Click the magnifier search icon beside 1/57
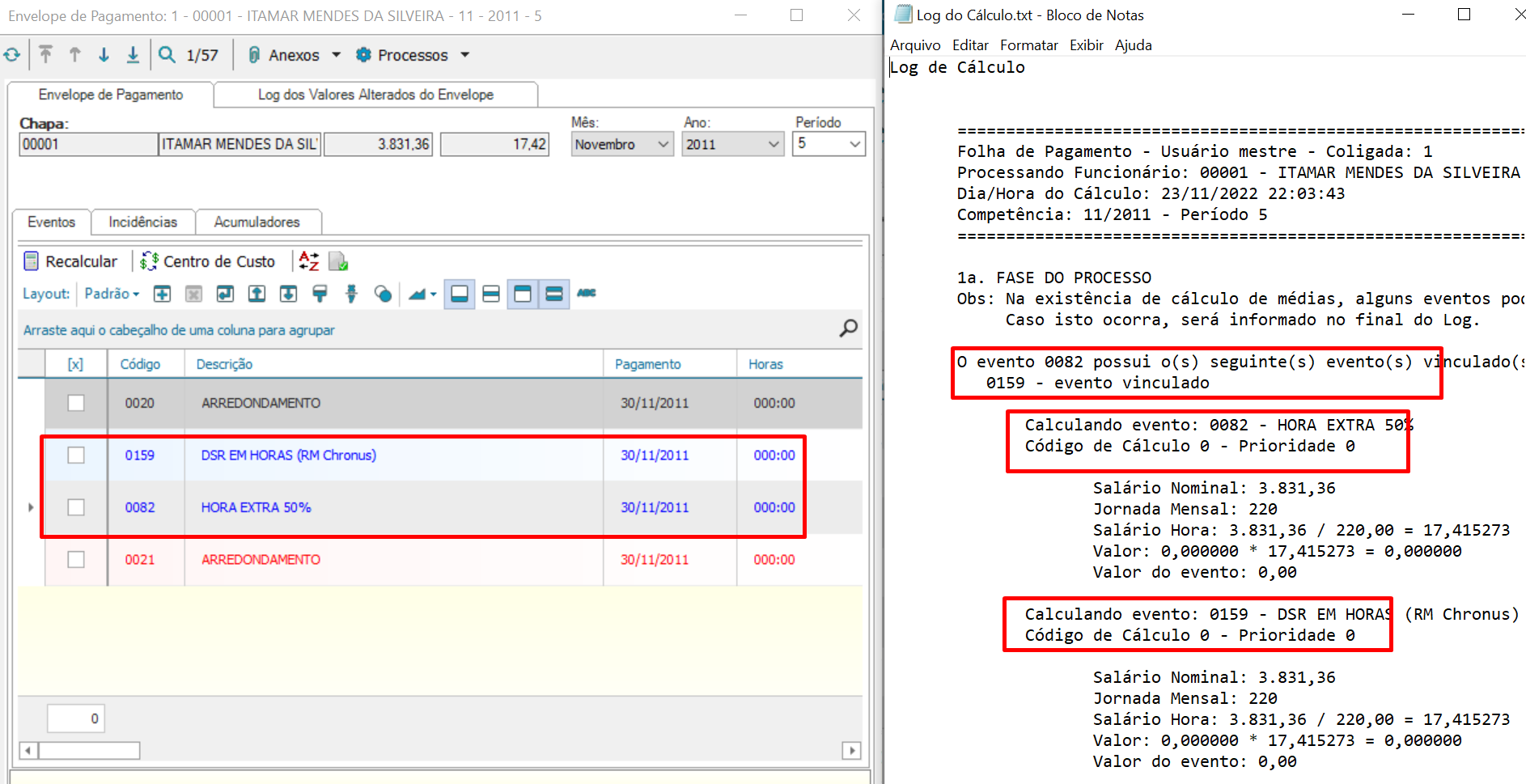 (x=167, y=54)
